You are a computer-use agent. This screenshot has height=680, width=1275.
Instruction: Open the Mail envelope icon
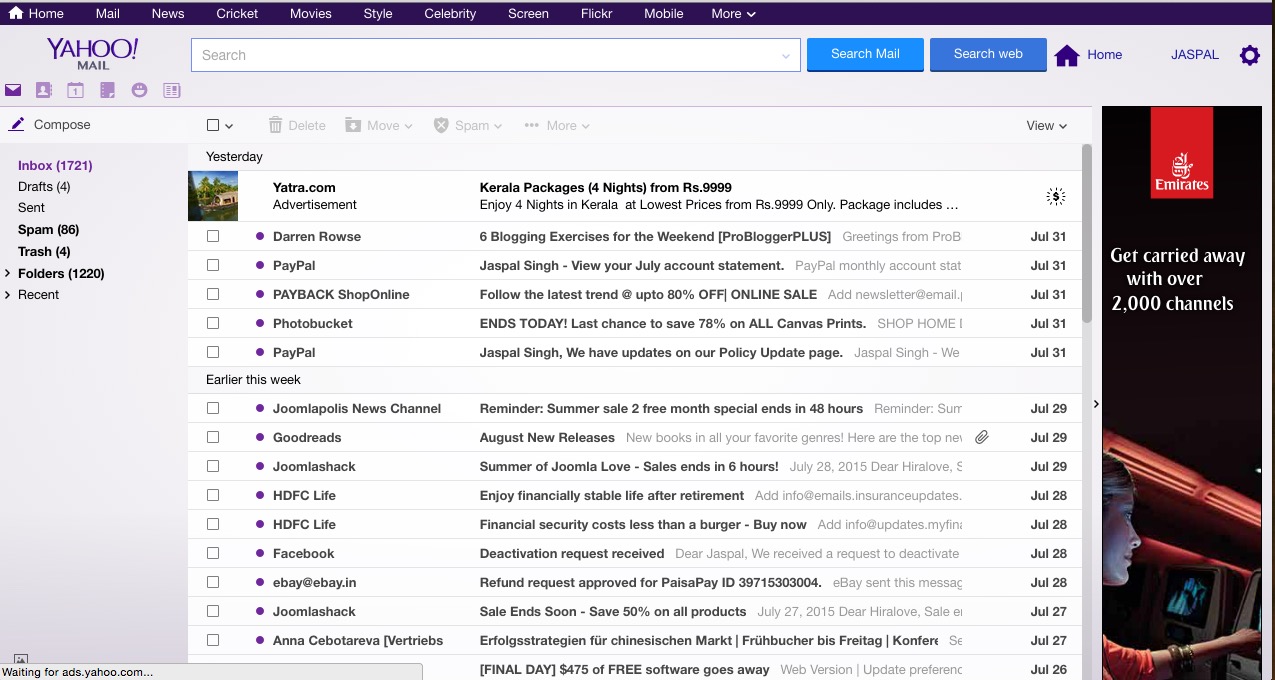click(x=13, y=90)
